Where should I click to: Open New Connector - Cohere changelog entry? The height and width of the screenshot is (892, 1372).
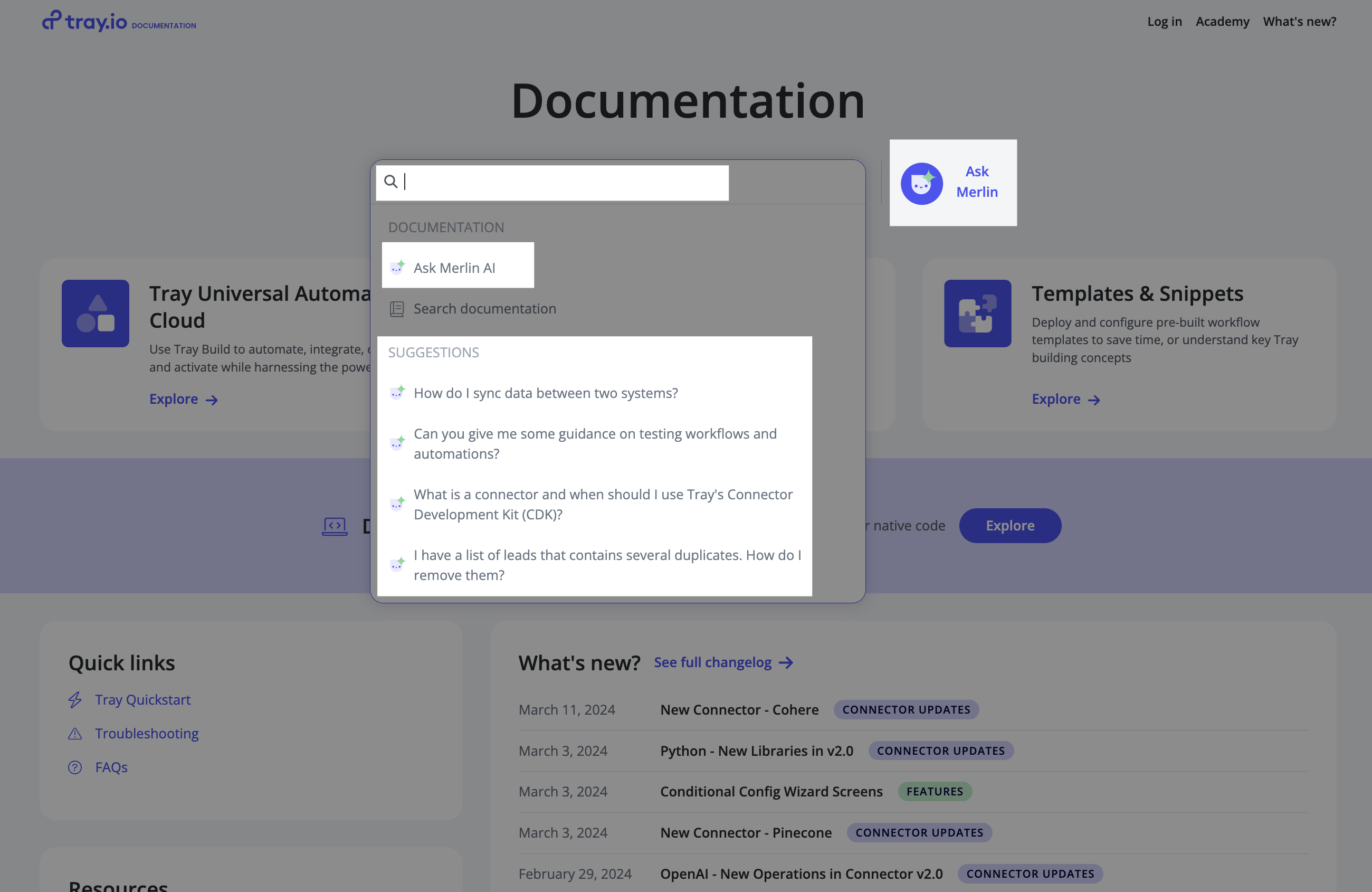click(740, 710)
